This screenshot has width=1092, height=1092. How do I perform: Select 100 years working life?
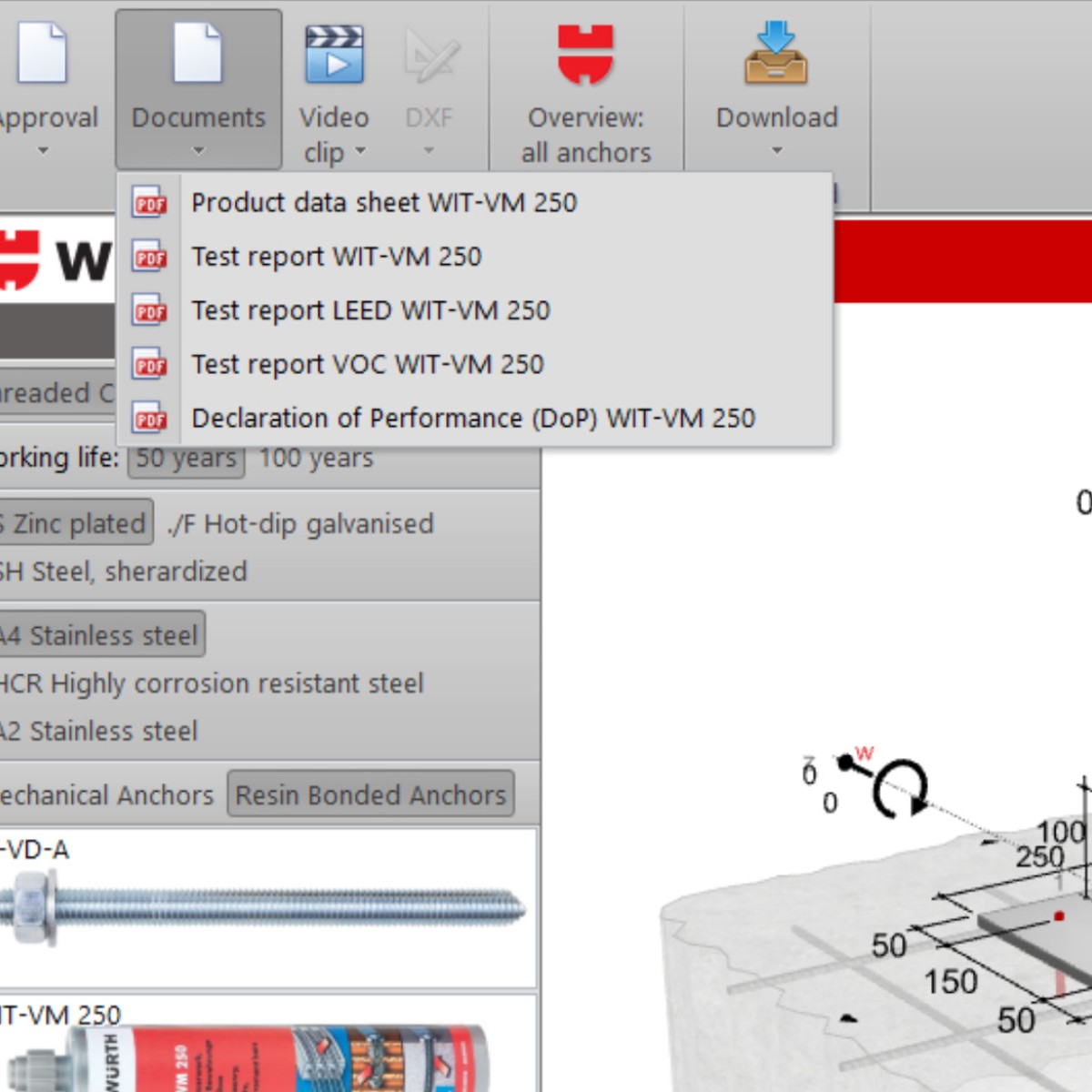pos(316,458)
